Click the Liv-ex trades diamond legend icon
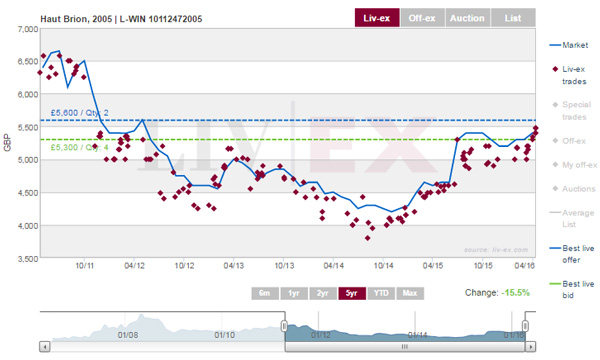The image size is (600, 360). point(555,69)
